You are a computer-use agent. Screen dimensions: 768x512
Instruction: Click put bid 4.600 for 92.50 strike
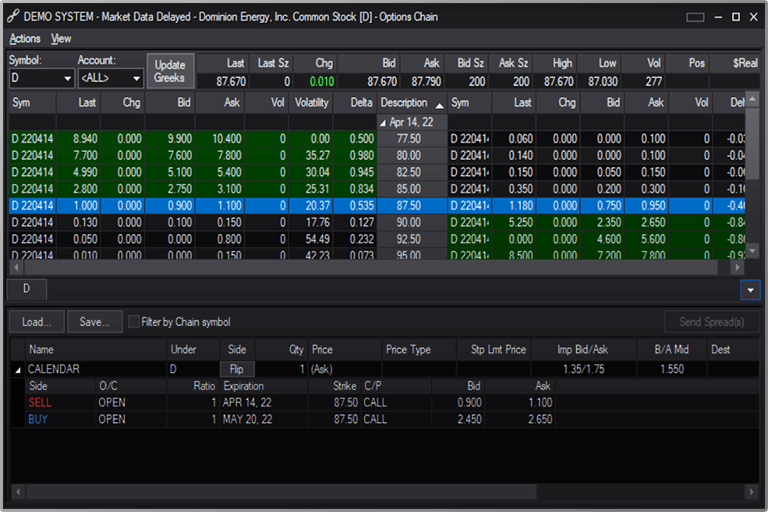pyautogui.click(x=602, y=239)
